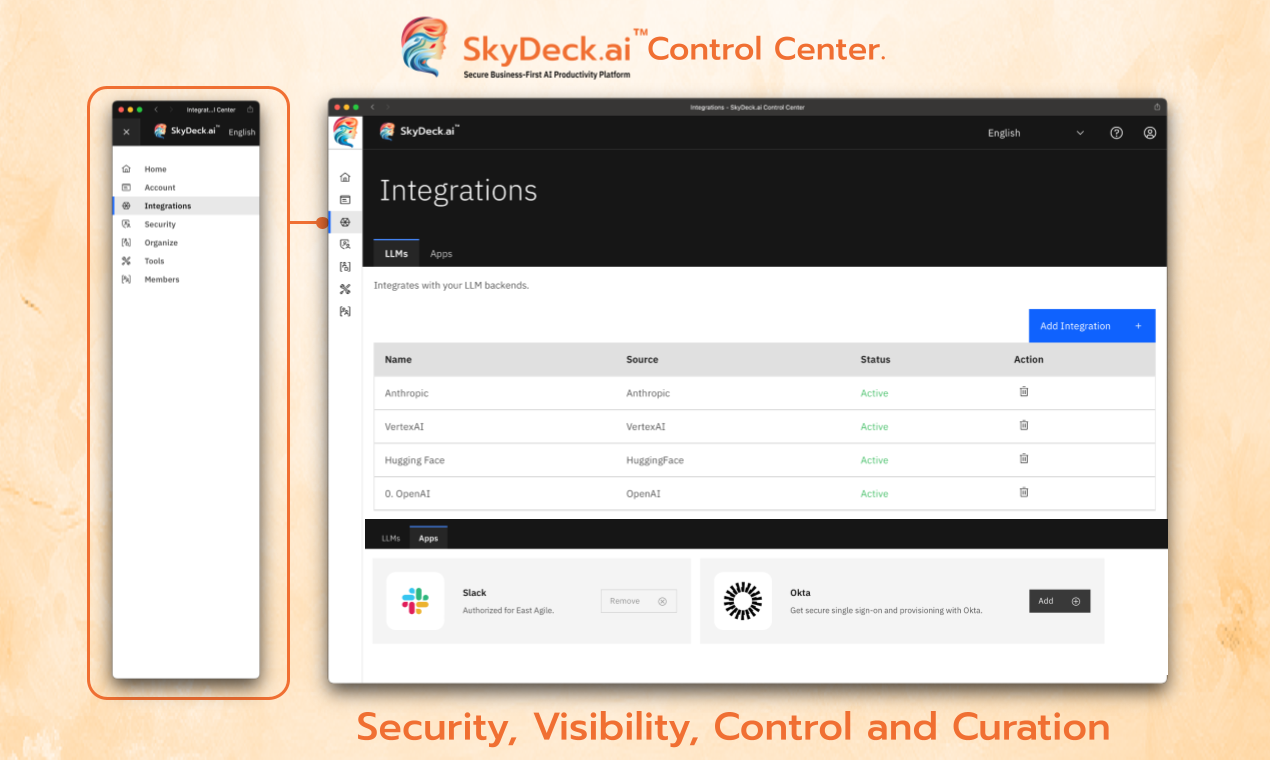The height and width of the screenshot is (760, 1270).
Task: Click the VertexAI source cell
Action: pos(646,427)
